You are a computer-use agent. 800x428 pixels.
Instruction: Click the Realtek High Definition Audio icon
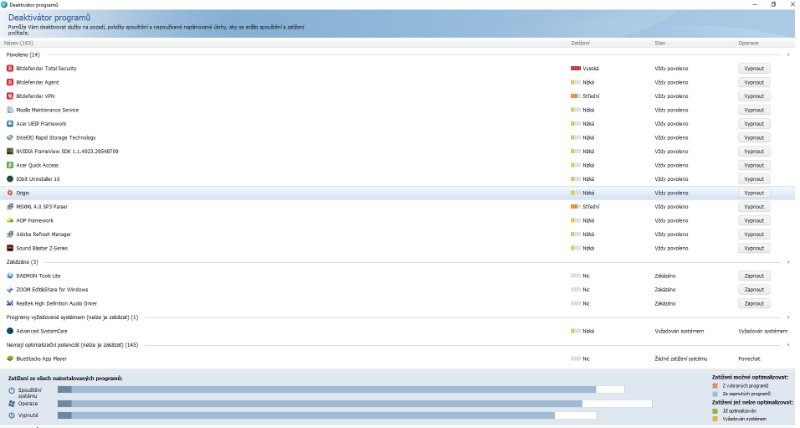click(x=10, y=304)
